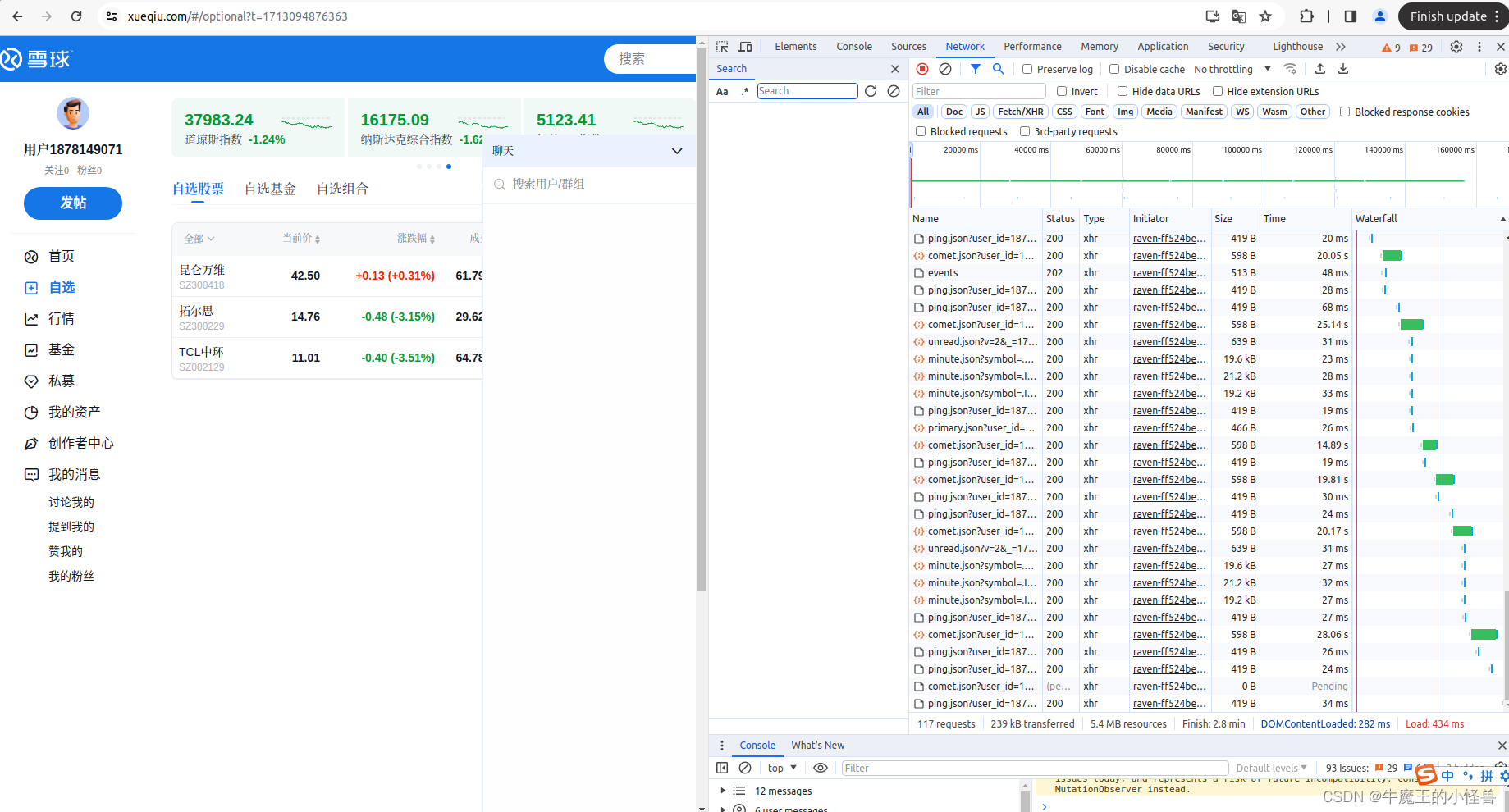Click the Xueqiu logo
Image resolution: width=1509 pixels, height=812 pixels.
37,59
